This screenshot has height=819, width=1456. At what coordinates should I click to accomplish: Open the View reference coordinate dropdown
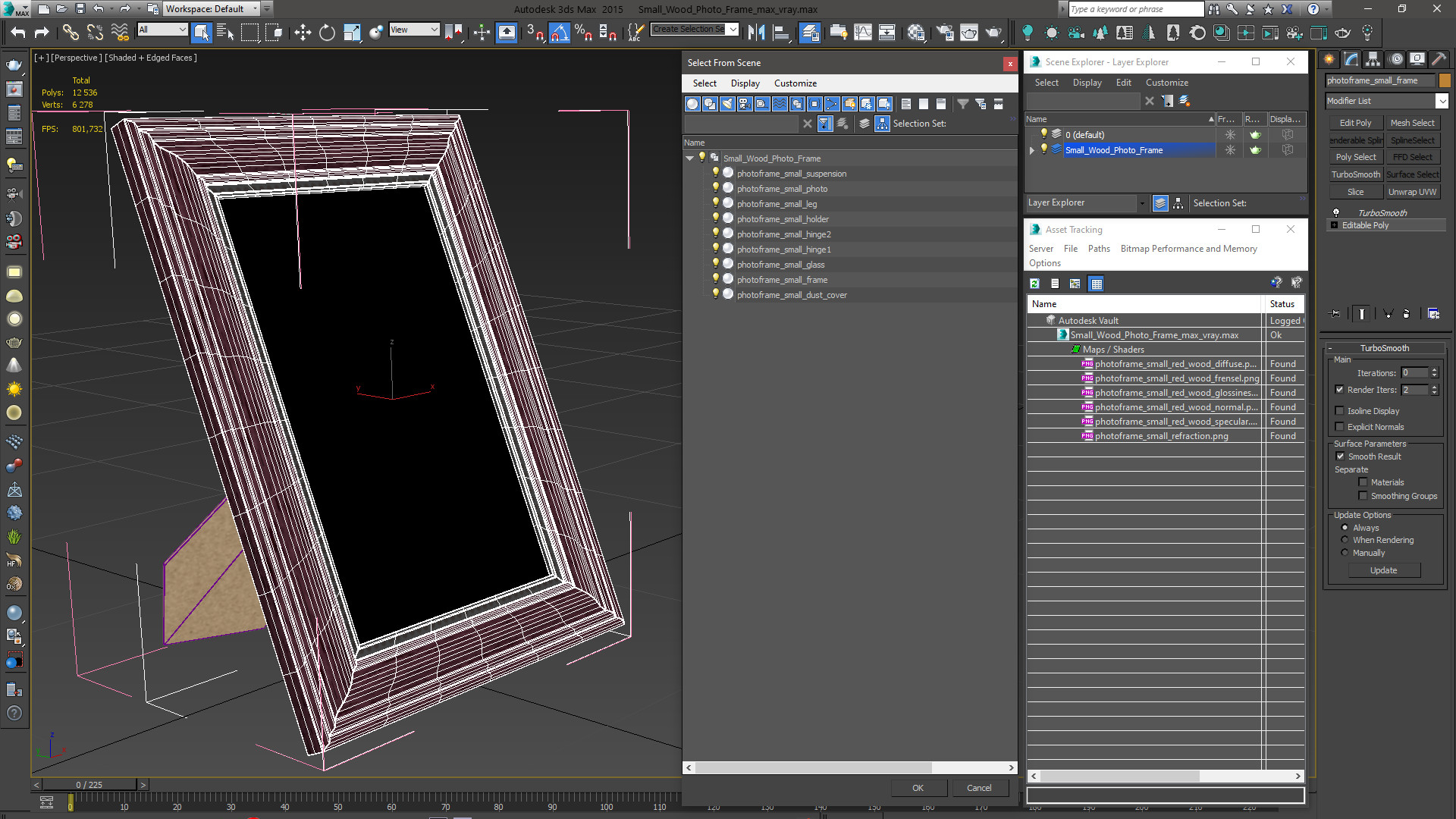click(x=414, y=30)
